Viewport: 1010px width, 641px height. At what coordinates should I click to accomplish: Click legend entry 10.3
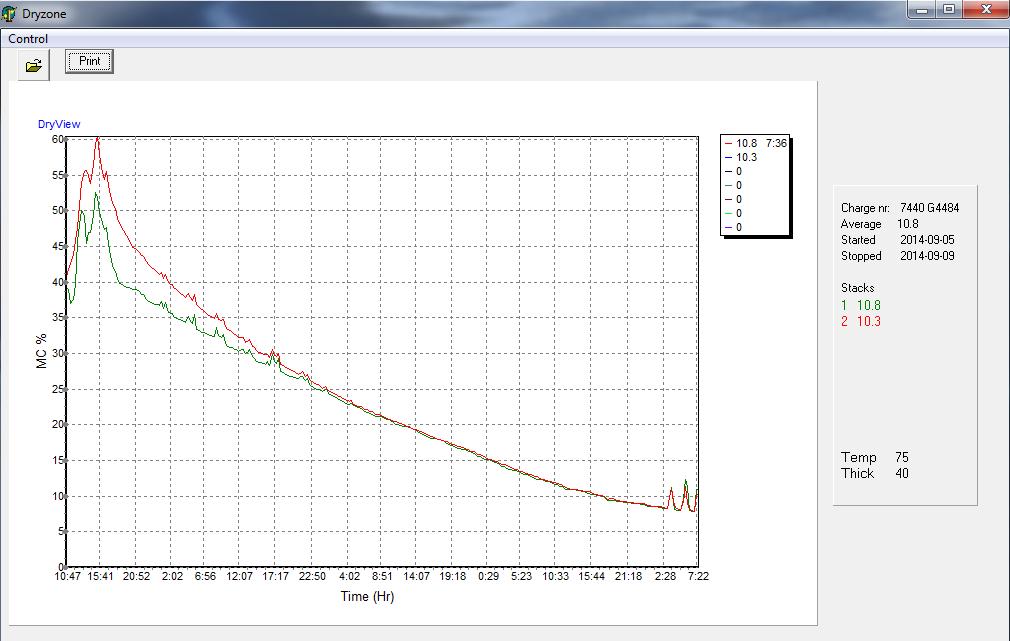(x=741, y=157)
